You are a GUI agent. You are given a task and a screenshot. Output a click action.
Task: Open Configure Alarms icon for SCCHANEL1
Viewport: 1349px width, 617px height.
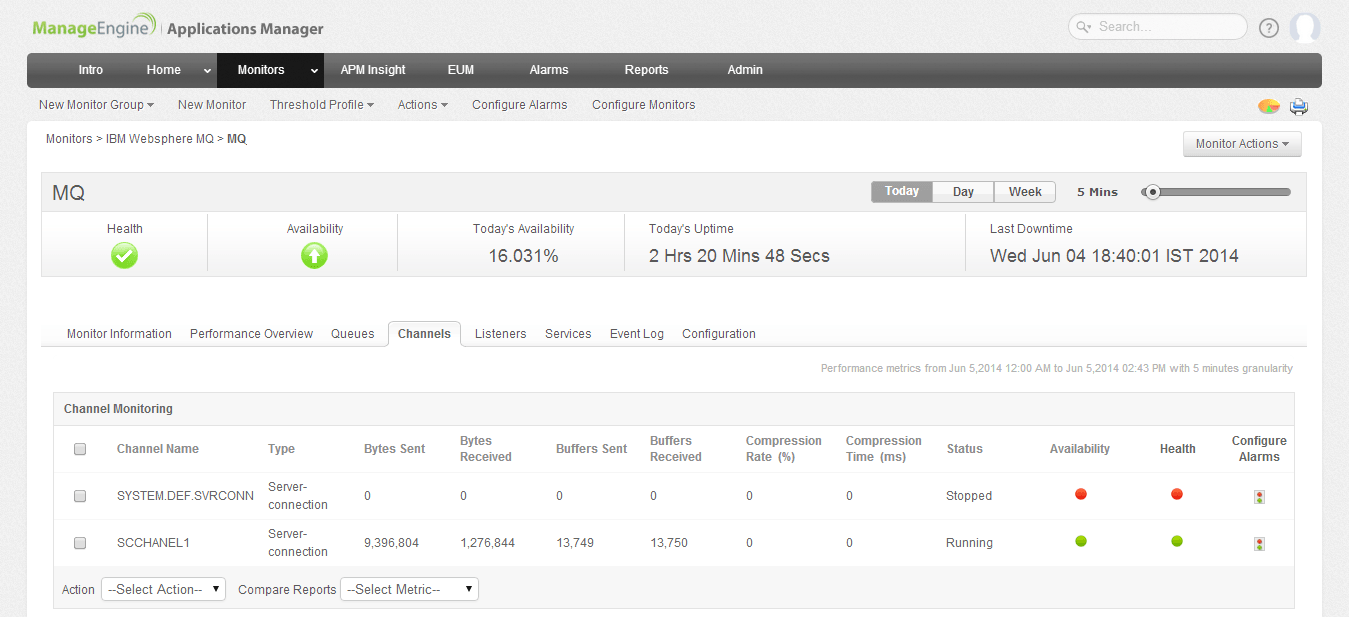point(1259,544)
